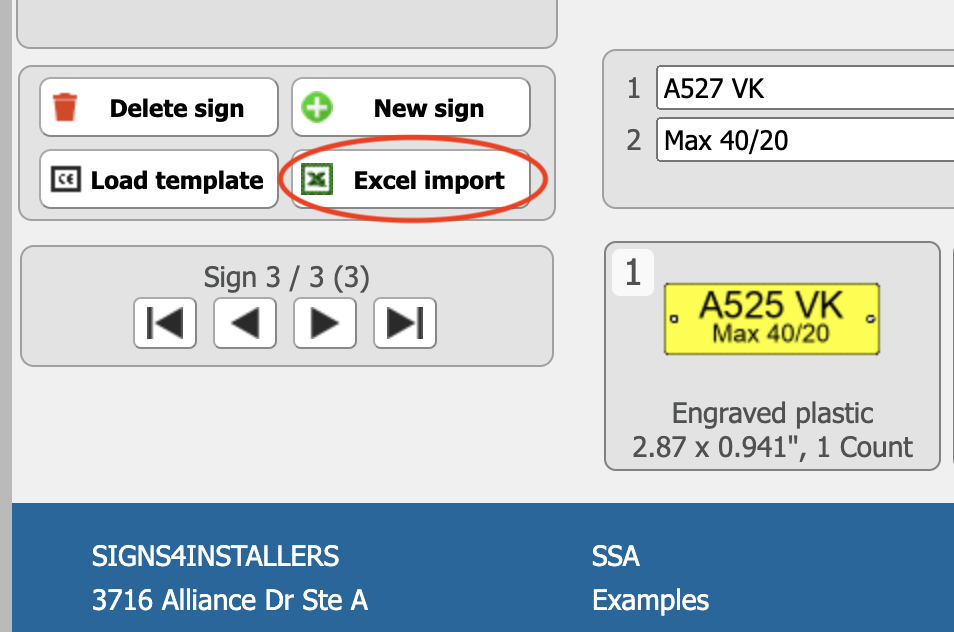Skip to the last sign

coord(405,323)
